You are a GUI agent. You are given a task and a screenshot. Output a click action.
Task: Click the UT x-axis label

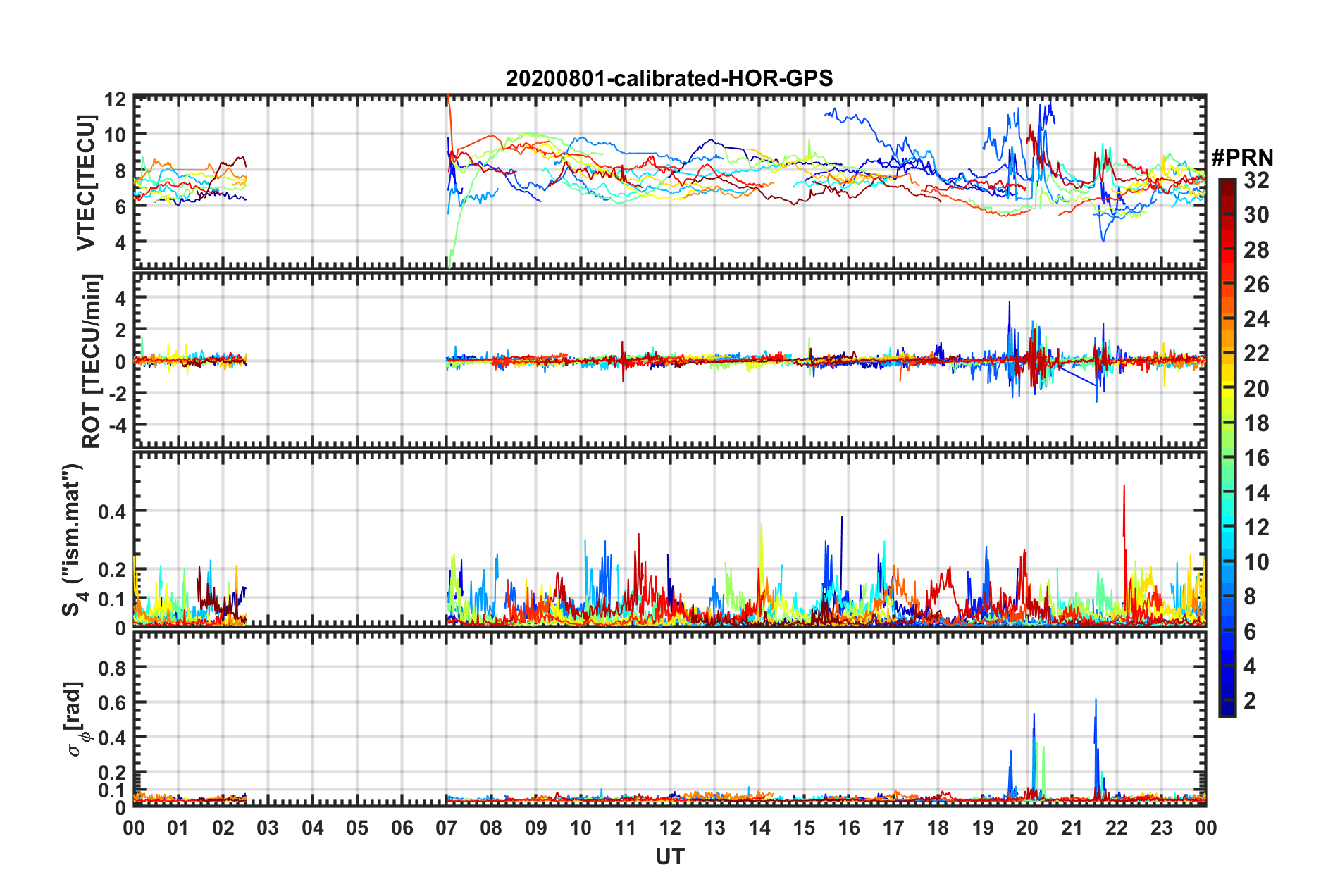click(670, 857)
